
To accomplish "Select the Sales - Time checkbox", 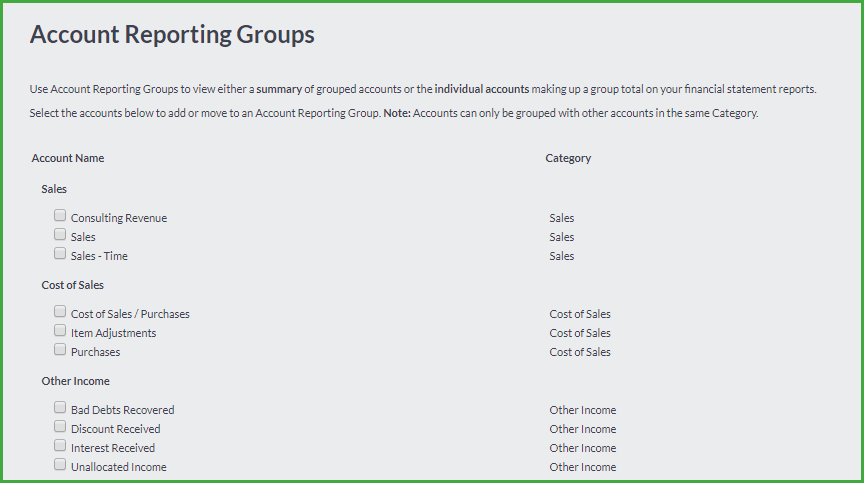I will tap(60, 253).
